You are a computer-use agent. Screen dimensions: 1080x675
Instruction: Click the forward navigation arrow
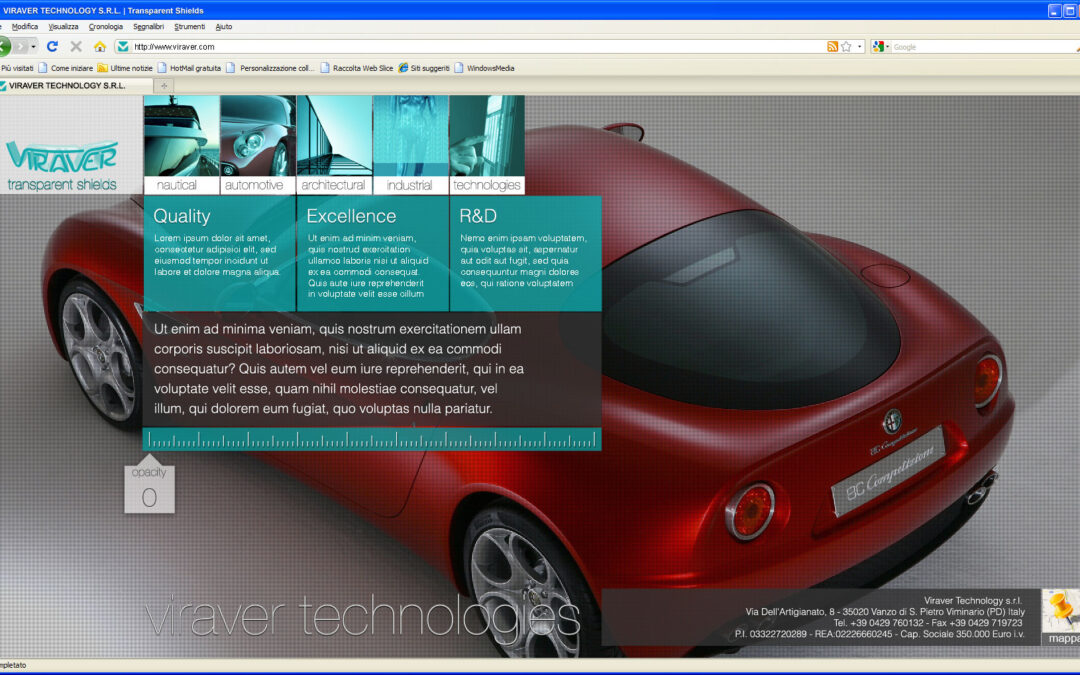point(20,46)
